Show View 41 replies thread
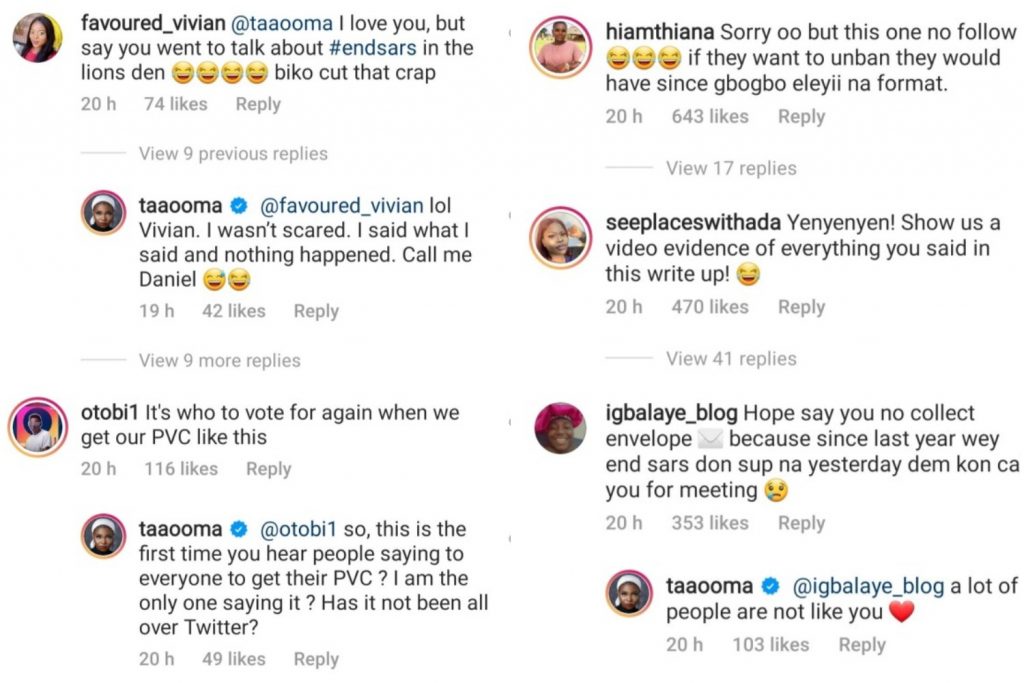The image size is (1024, 683). pos(731,358)
